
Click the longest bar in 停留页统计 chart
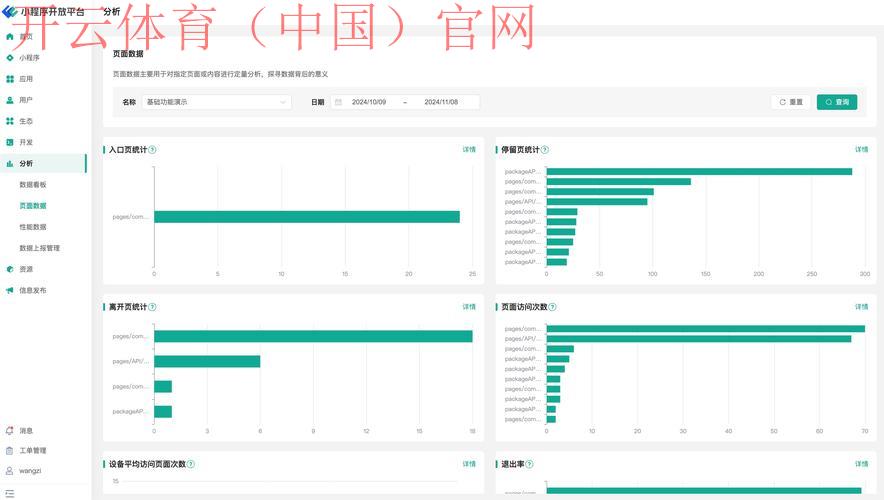(699, 171)
